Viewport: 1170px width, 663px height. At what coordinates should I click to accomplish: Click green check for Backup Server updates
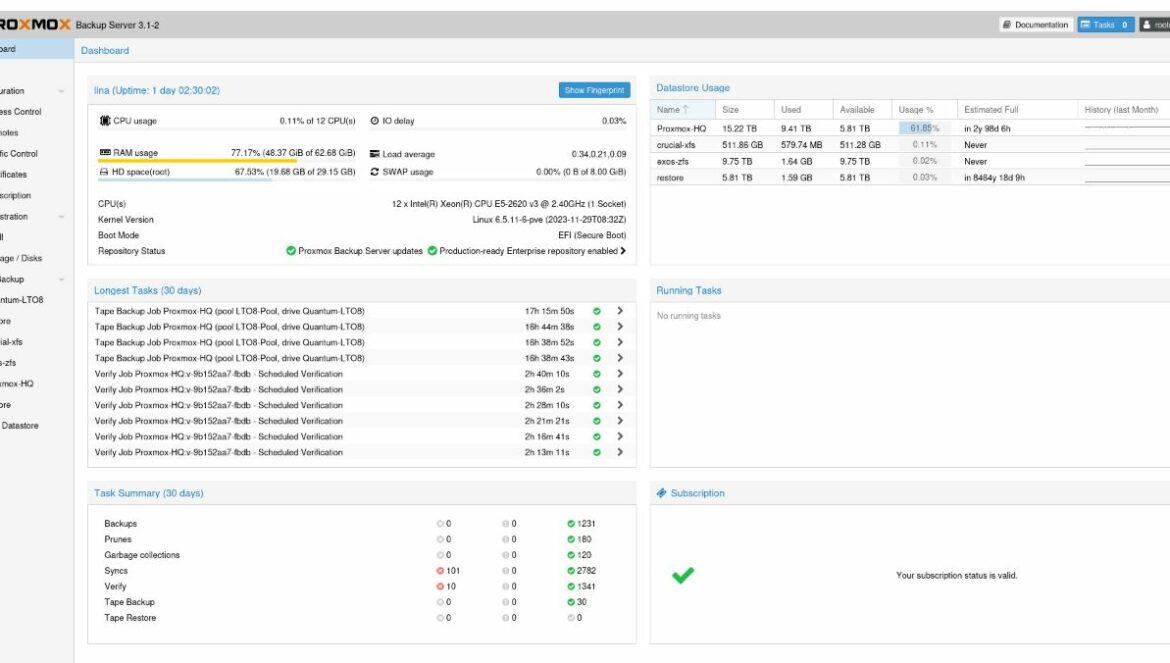click(291, 251)
